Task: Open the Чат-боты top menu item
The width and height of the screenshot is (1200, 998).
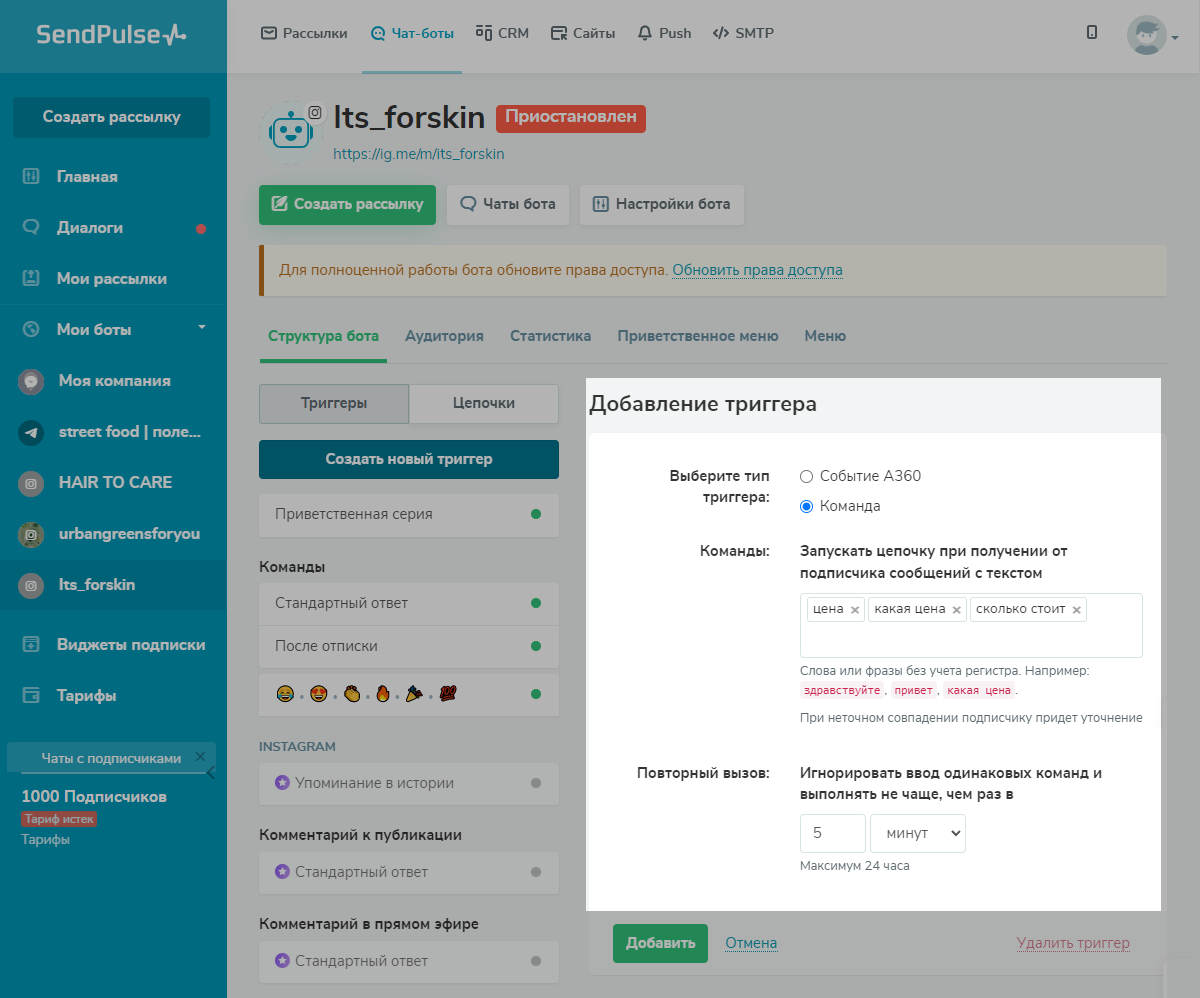Action: click(x=412, y=33)
